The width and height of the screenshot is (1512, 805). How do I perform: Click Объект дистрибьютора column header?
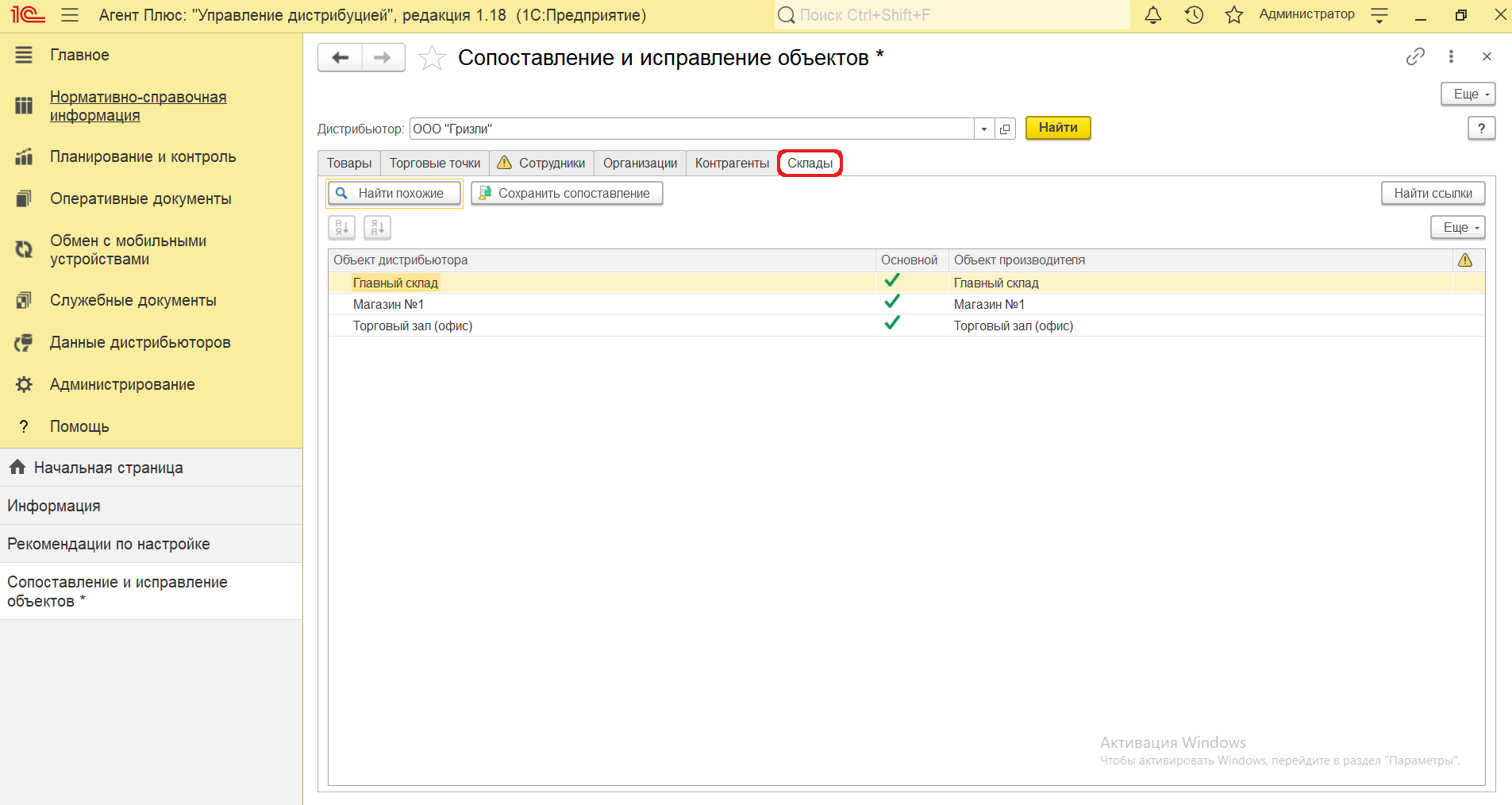click(602, 260)
